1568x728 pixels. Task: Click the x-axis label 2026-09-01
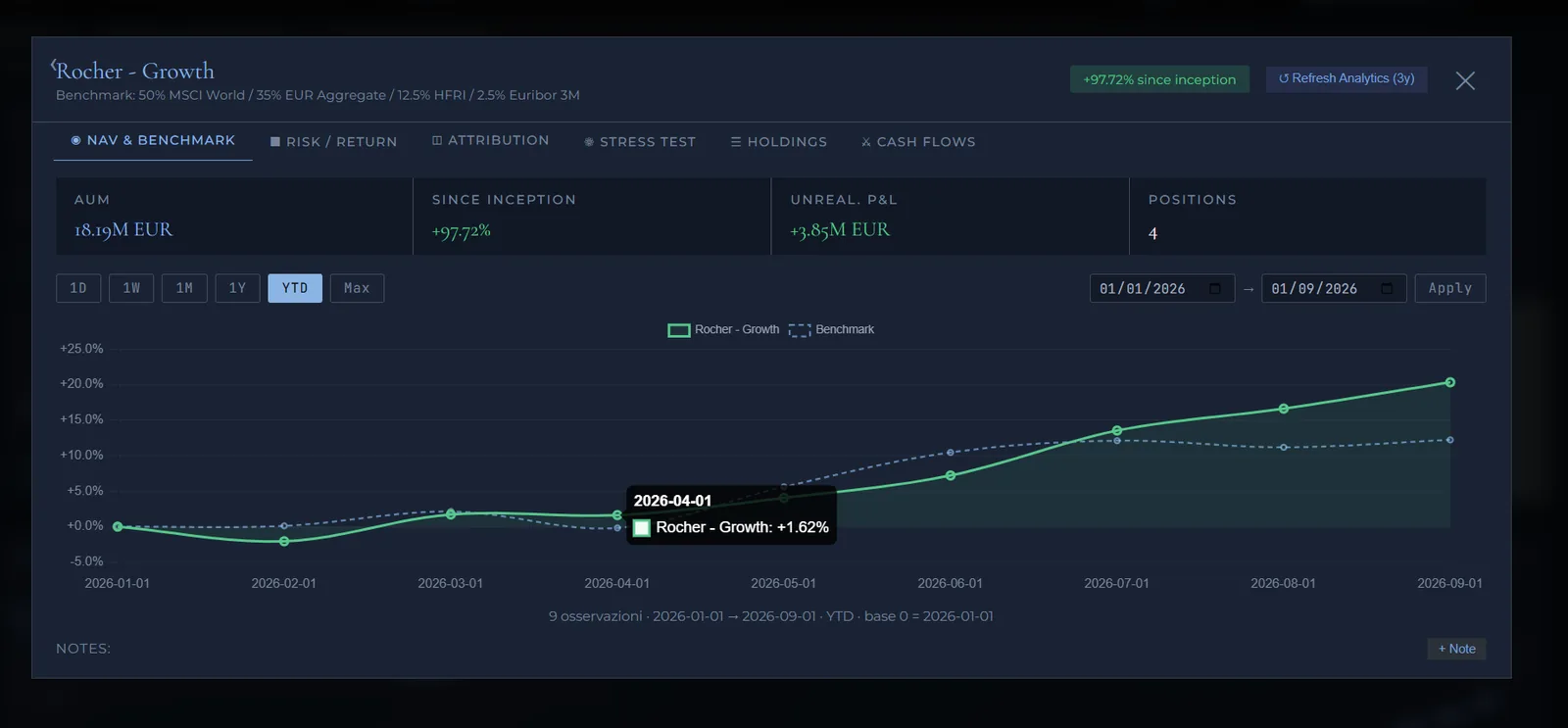coord(1450,583)
